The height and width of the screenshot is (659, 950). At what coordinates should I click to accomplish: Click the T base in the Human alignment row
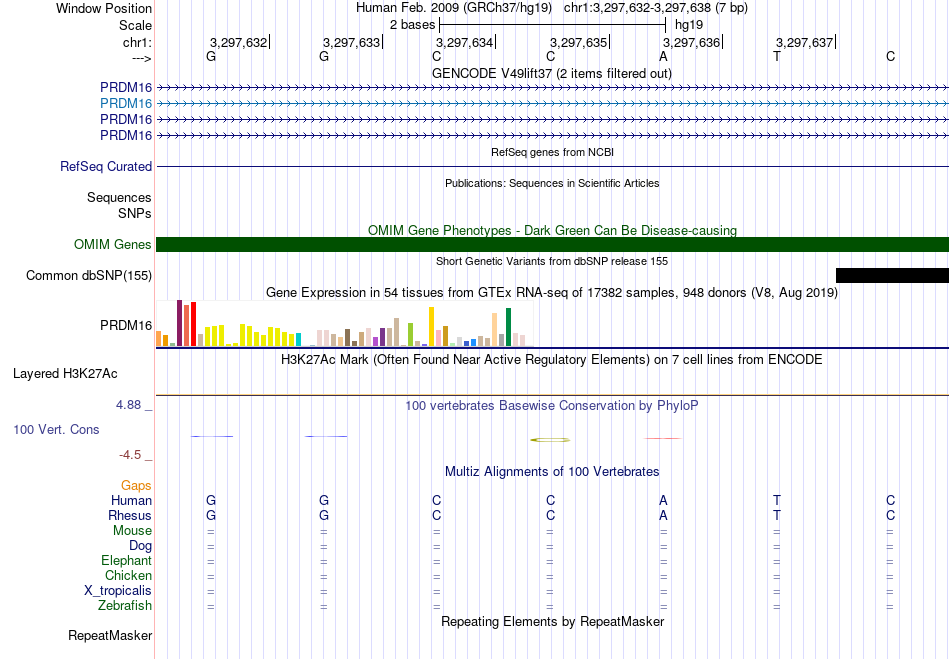[x=777, y=500]
